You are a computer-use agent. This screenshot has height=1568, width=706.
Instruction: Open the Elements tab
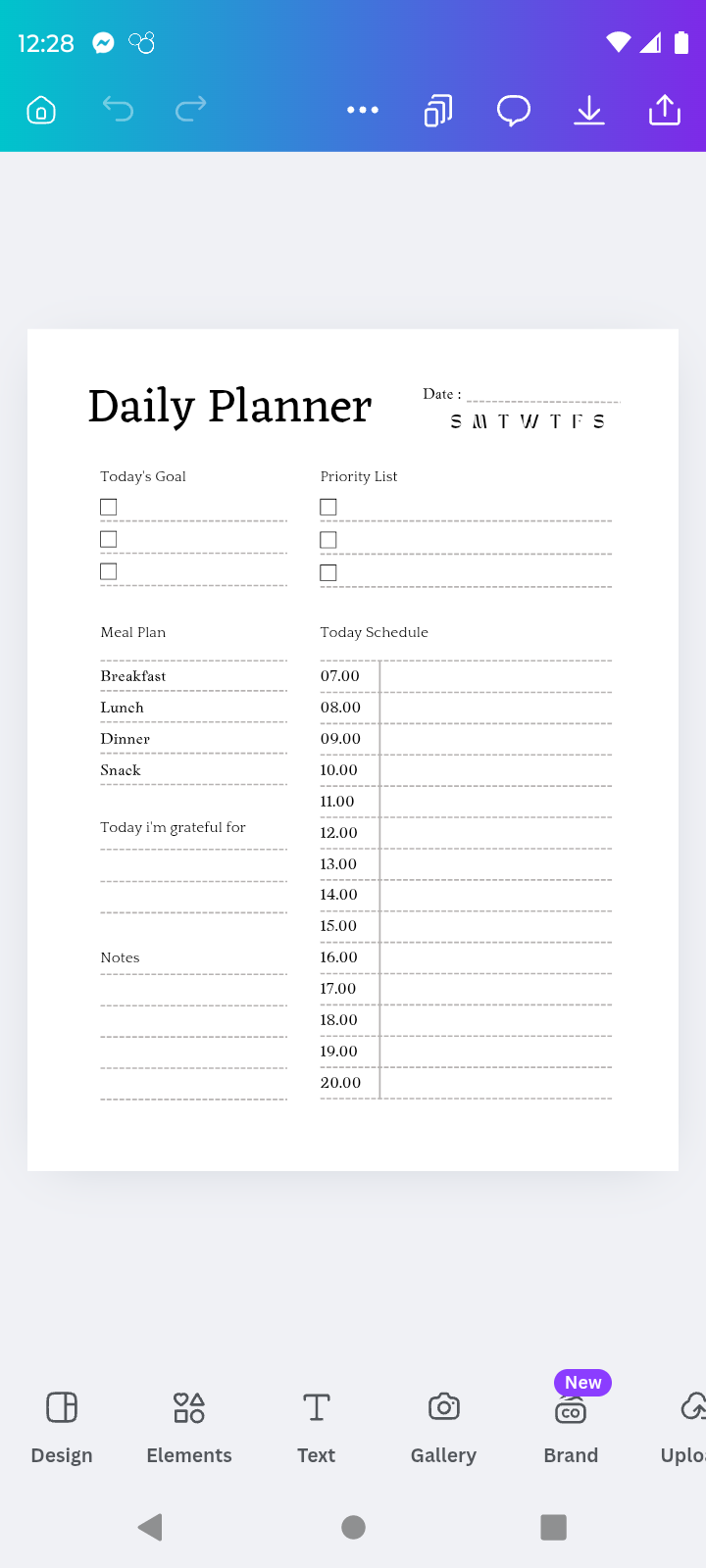click(189, 1425)
